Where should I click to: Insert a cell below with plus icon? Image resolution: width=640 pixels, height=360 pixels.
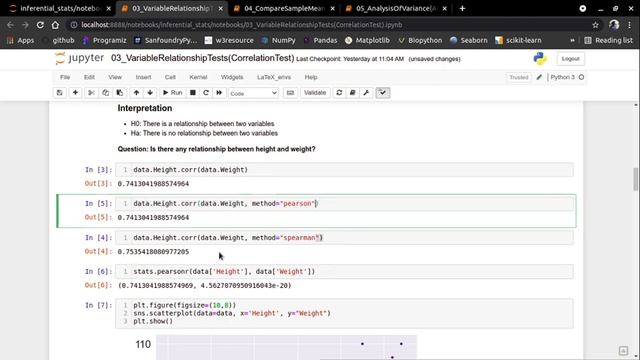click(75, 93)
